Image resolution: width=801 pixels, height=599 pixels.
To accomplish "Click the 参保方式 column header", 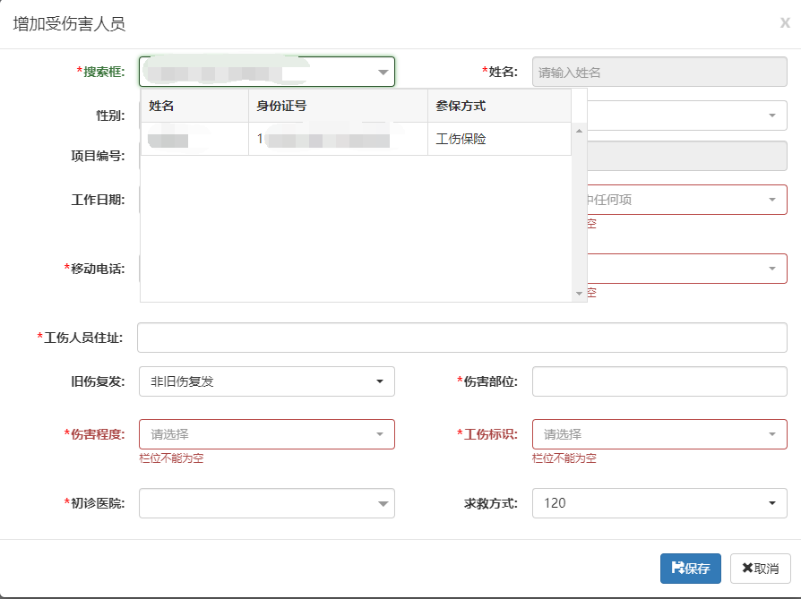I will (498, 106).
